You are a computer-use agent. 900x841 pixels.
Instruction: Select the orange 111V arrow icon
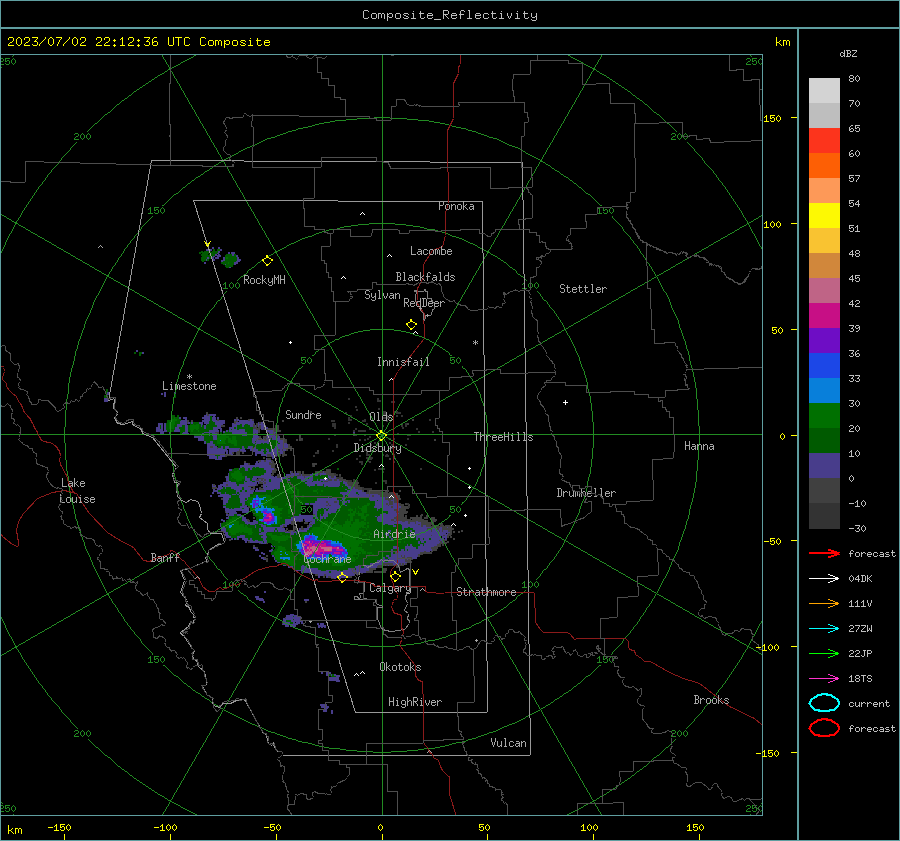click(824, 603)
